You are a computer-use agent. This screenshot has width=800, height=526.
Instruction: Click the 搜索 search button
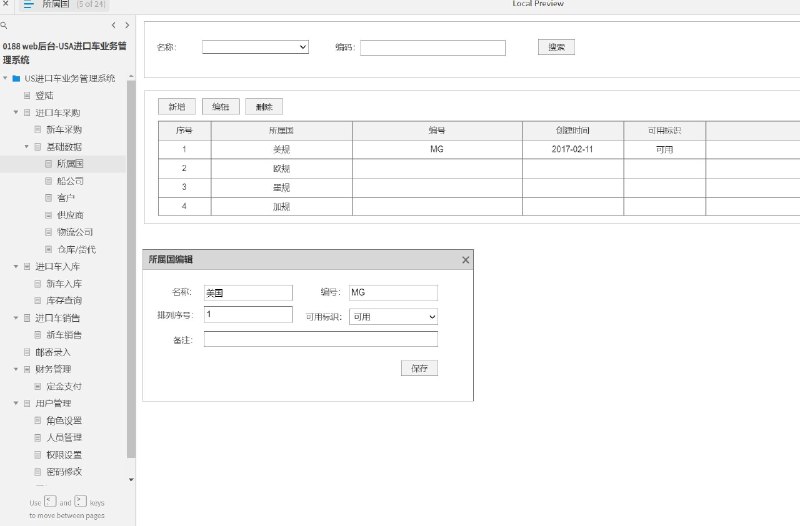(556, 47)
